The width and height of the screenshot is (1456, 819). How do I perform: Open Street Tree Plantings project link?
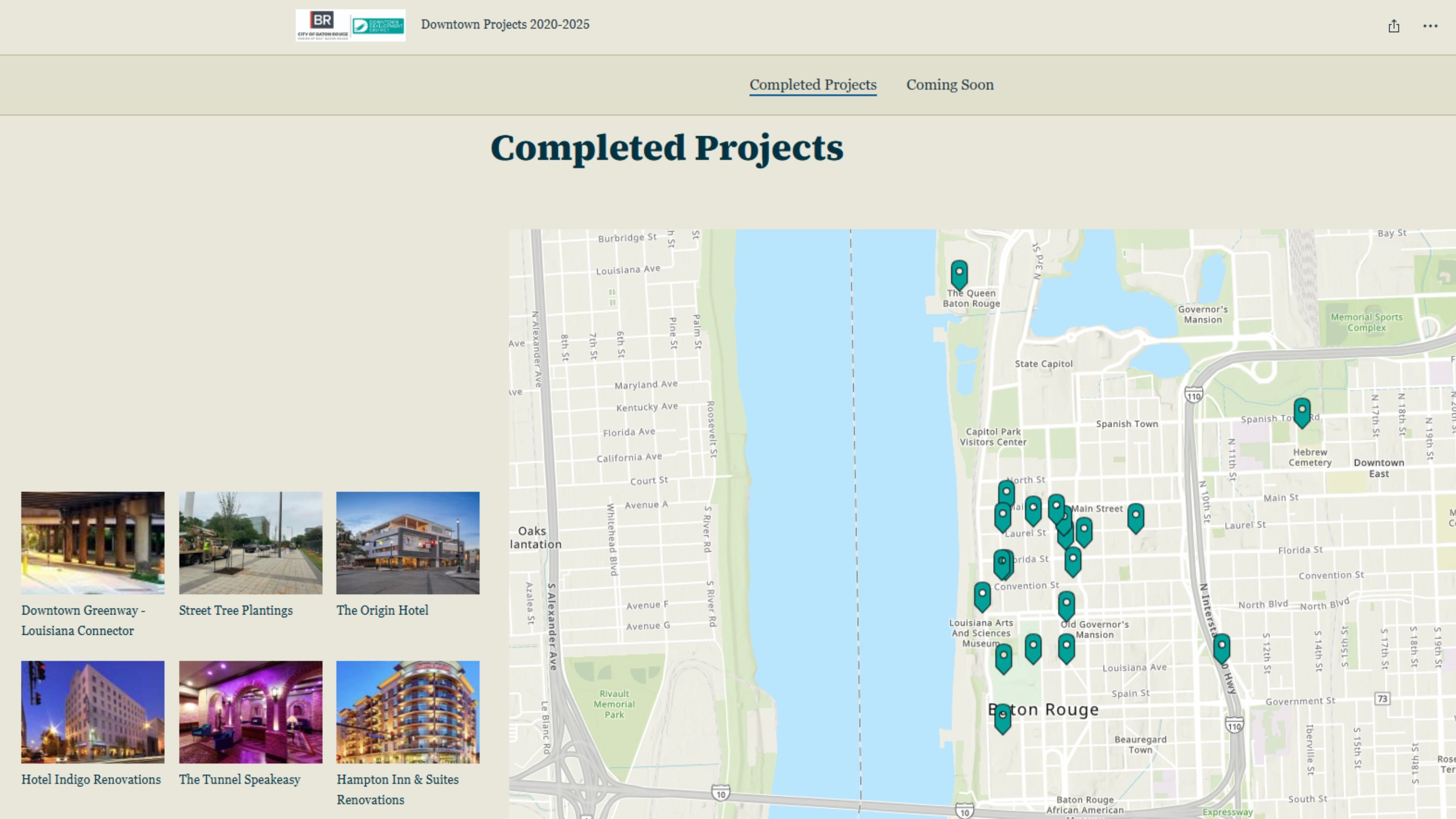pyautogui.click(x=236, y=611)
